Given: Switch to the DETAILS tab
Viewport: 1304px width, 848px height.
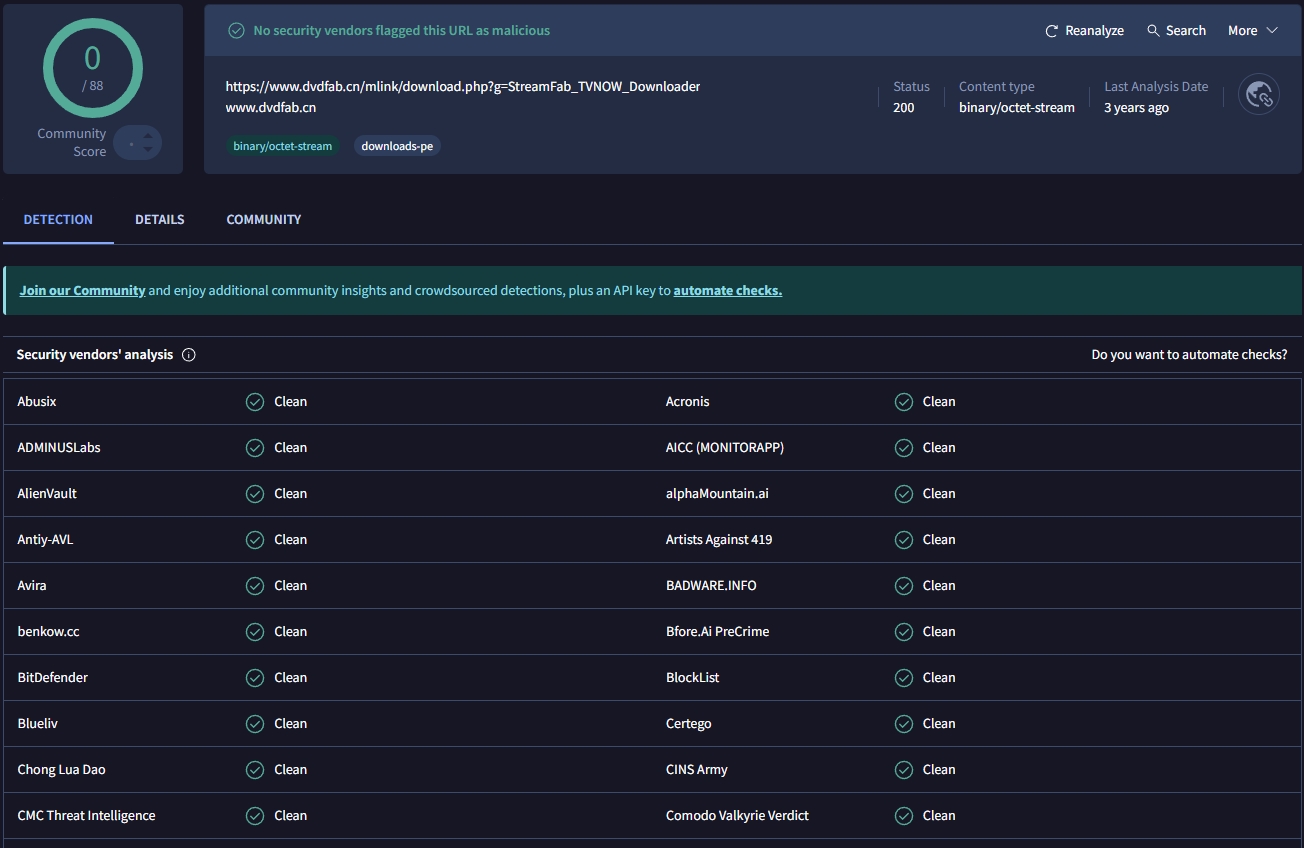Looking at the screenshot, I should 159,219.
